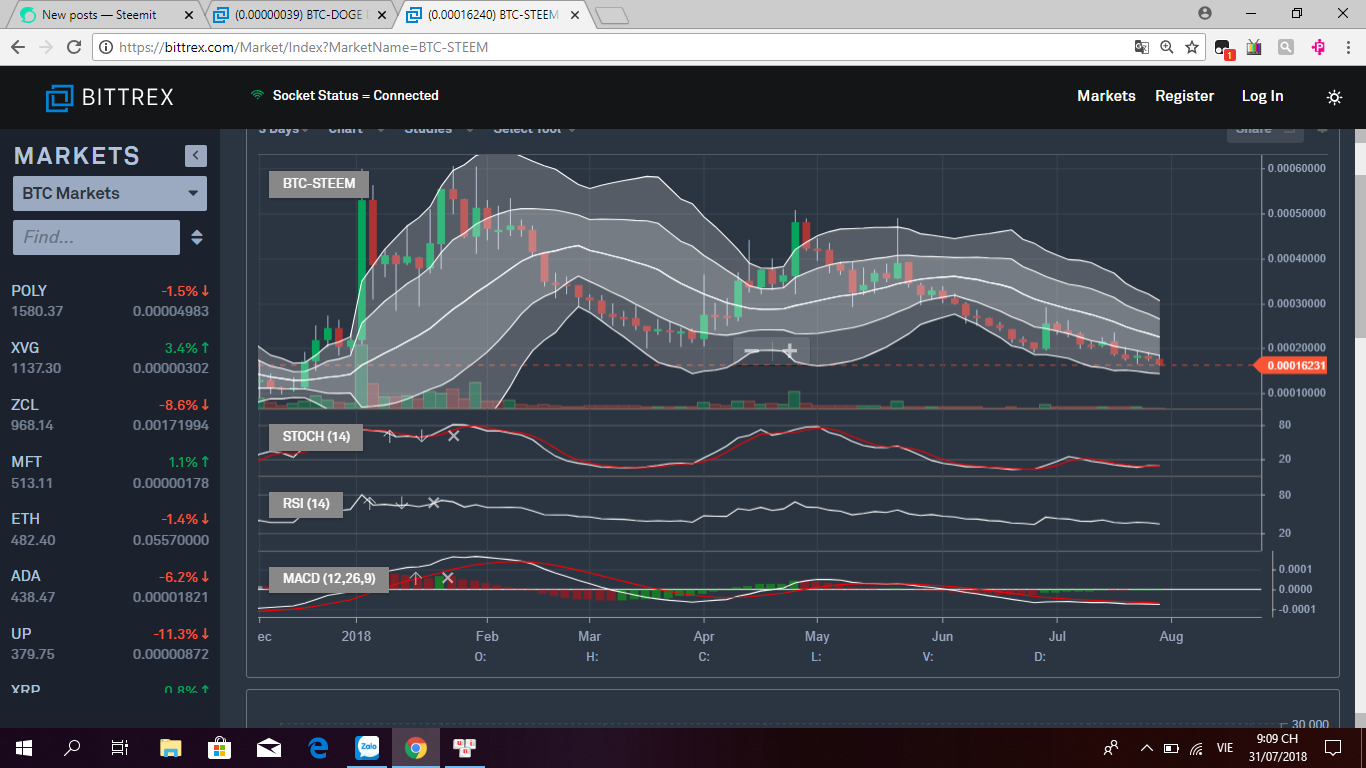Open Task View on the taskbar
The image size is (1366, 768).
pyautogui.click(x=120, y=747)
